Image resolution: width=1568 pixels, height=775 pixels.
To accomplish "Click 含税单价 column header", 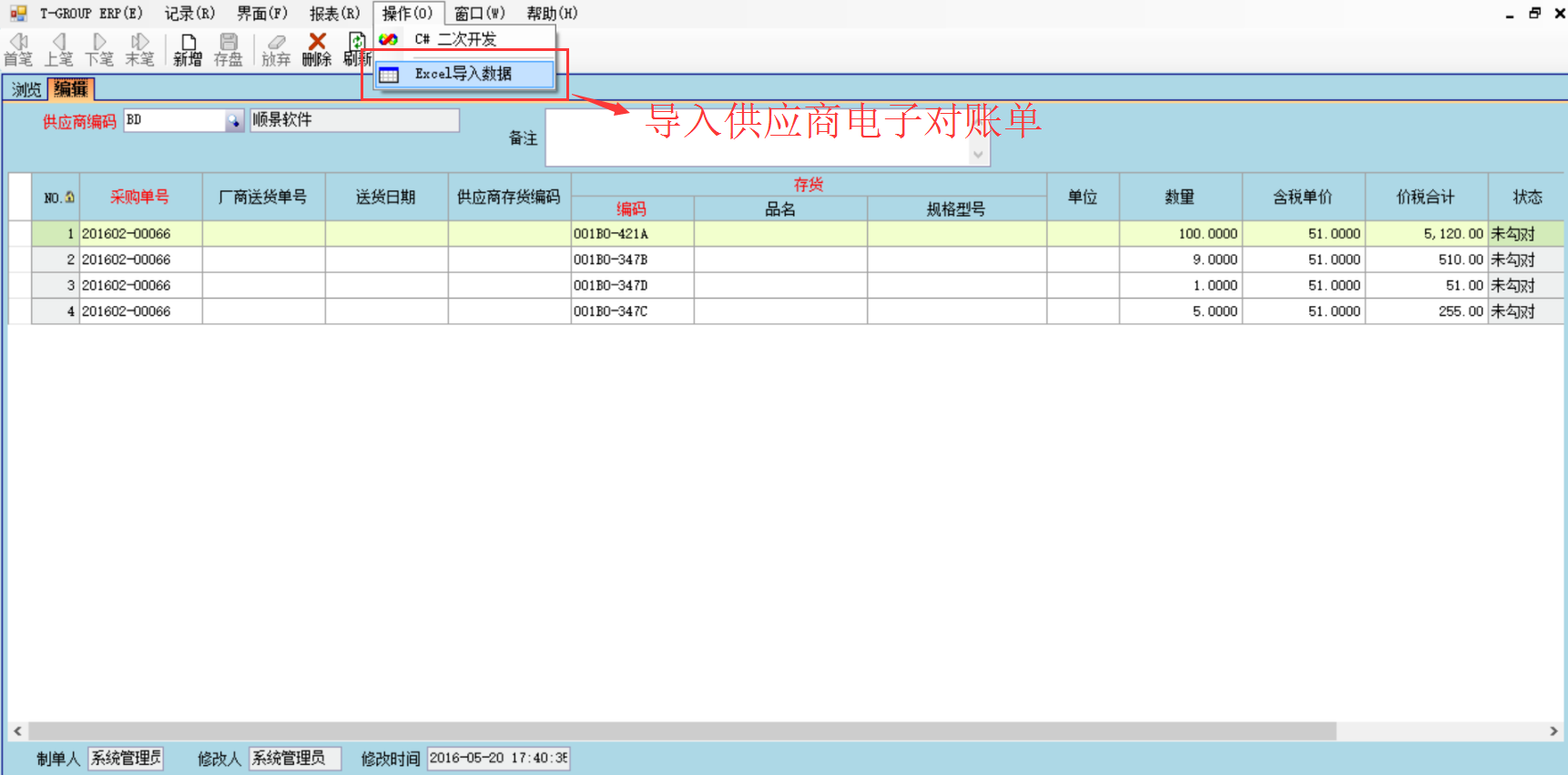I will click(1303, 197).
